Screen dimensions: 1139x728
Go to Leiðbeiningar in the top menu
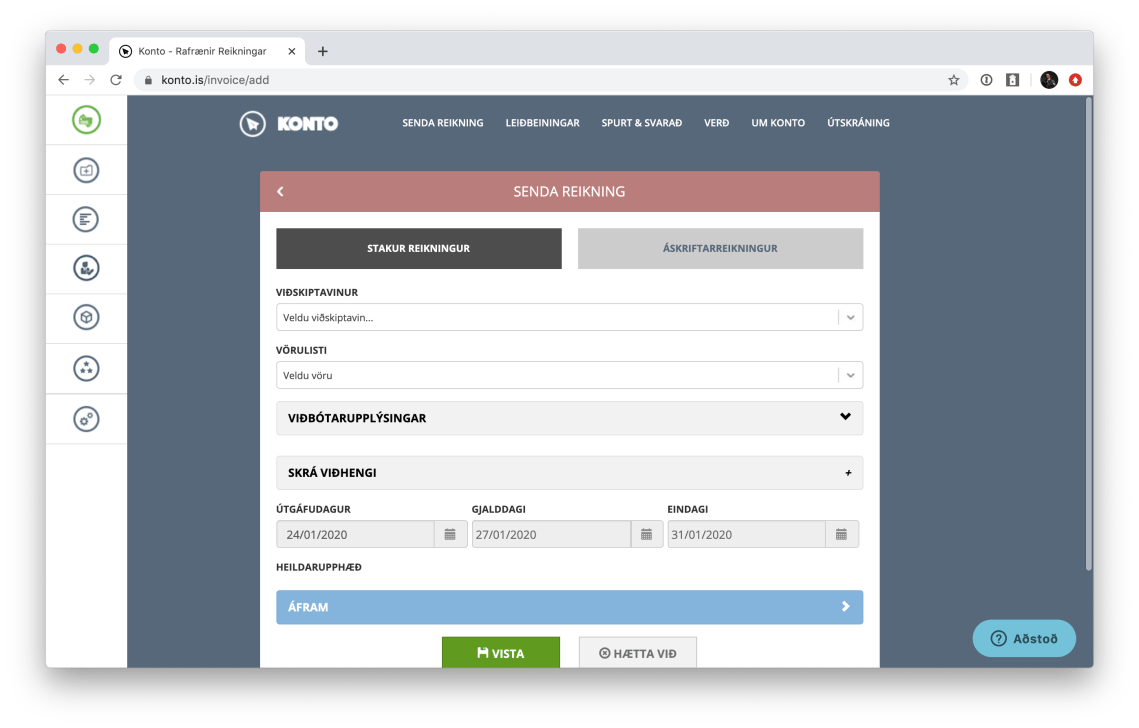(x=542, y=123)
